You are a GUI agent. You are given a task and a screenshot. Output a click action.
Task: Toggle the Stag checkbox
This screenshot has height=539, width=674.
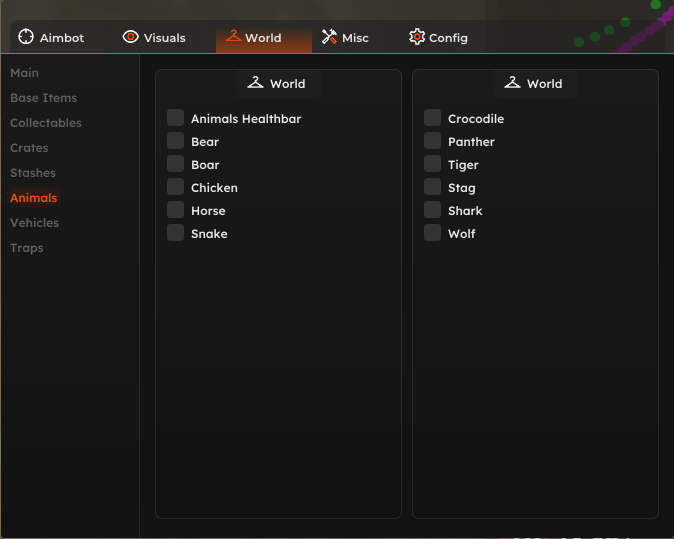point(432,187)
